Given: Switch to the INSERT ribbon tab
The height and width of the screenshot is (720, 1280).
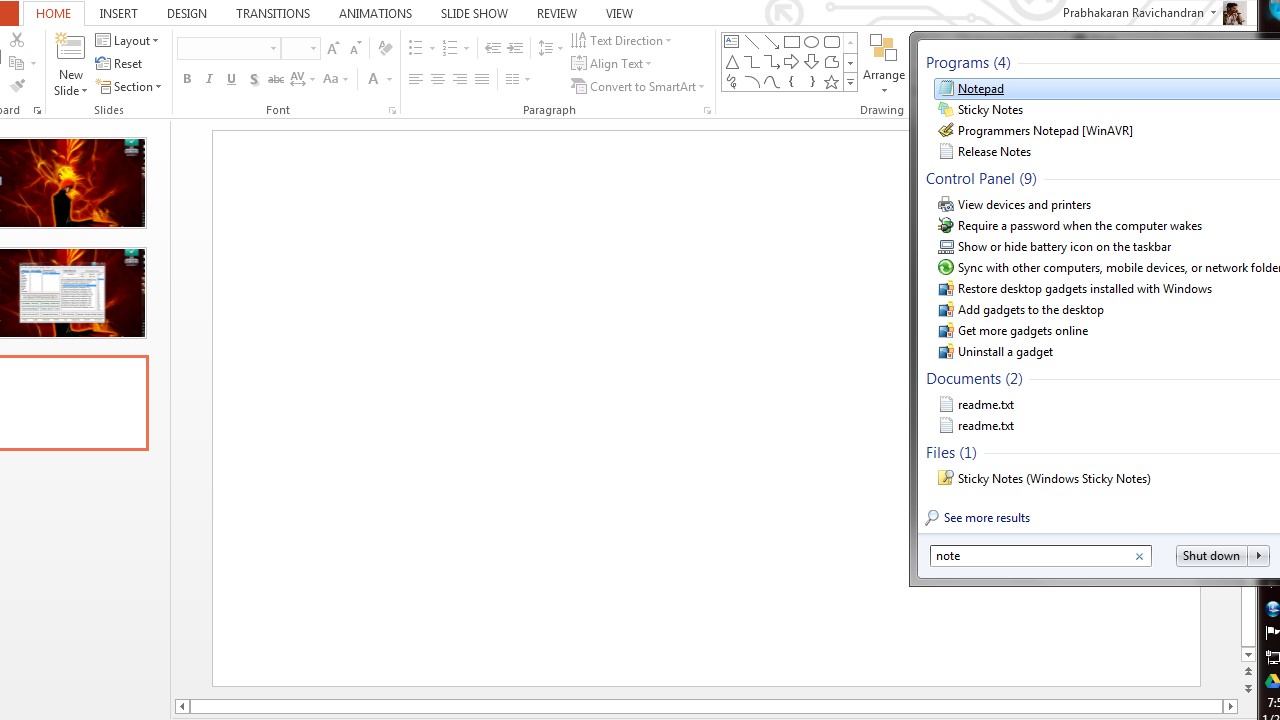Looking at the screenshot, I should pos(118,14).
